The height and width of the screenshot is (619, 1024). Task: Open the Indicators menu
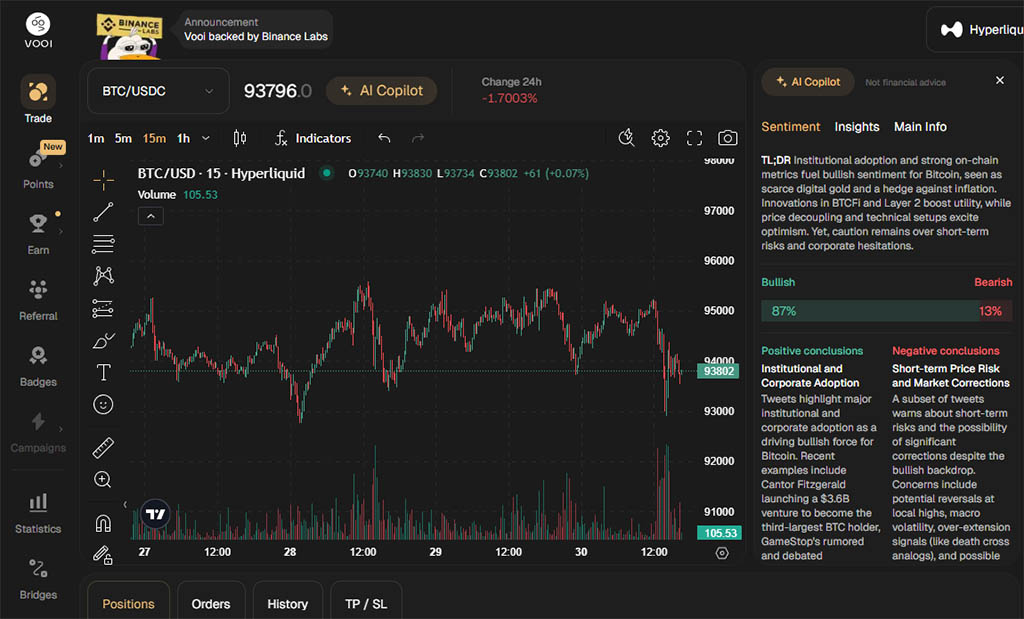click(x=313, y=138)
